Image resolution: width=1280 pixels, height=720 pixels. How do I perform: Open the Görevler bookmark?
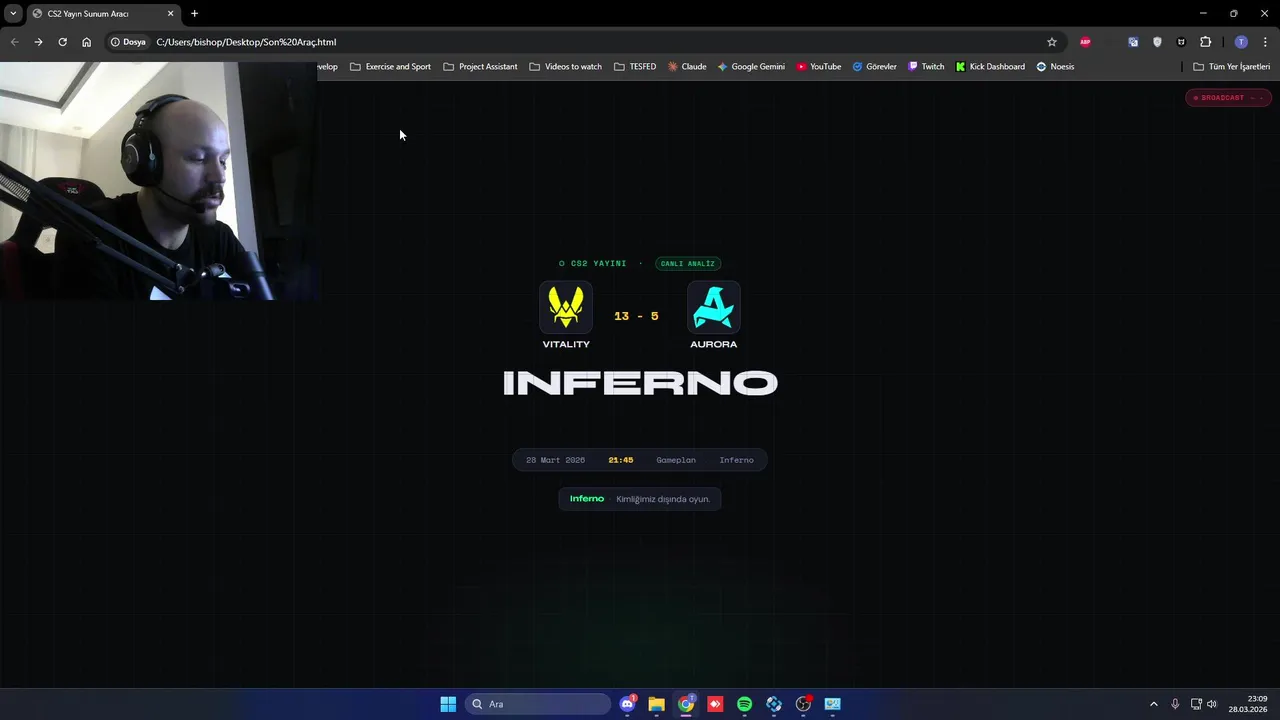click(874, 67)
